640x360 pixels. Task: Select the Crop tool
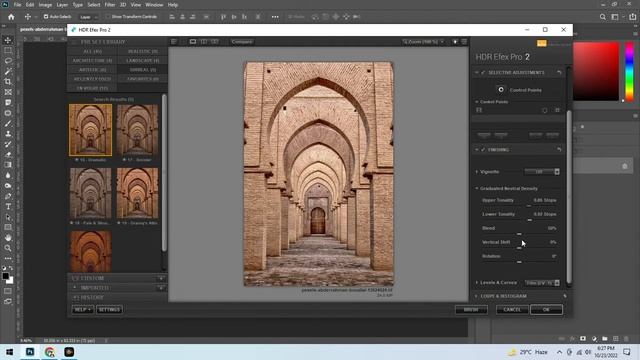[x=8, y=82]
